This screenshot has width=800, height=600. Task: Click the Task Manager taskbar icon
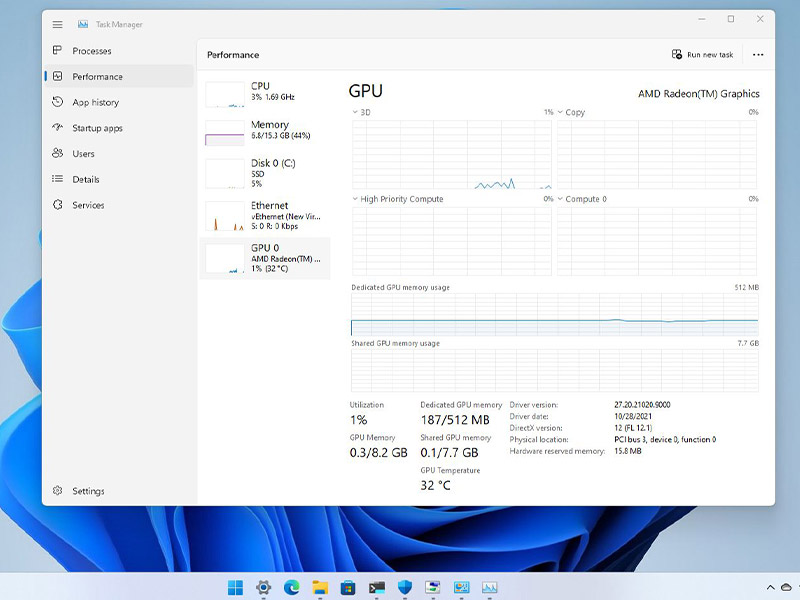coord(489,587)
